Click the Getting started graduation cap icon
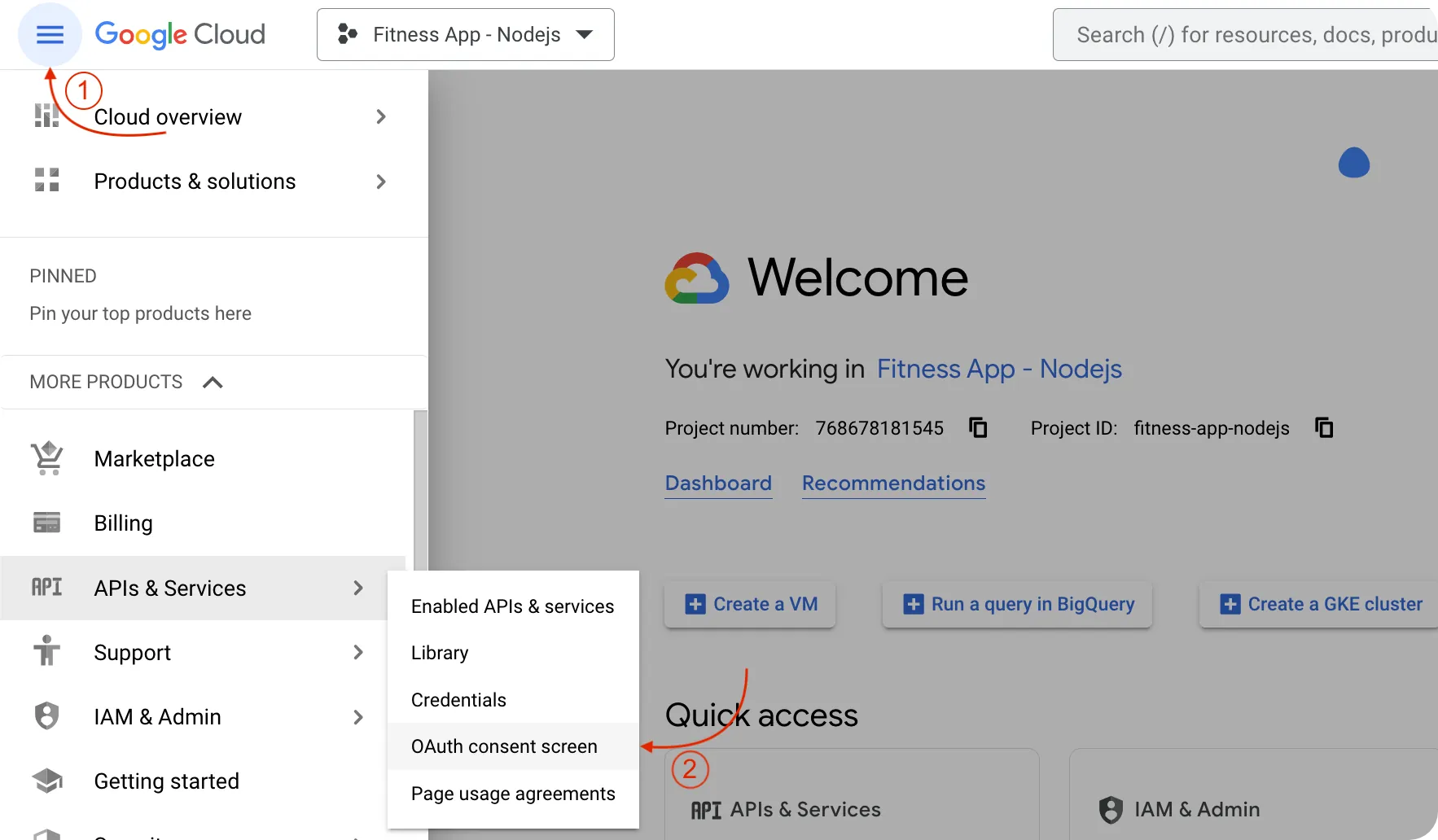 point(47,781)
